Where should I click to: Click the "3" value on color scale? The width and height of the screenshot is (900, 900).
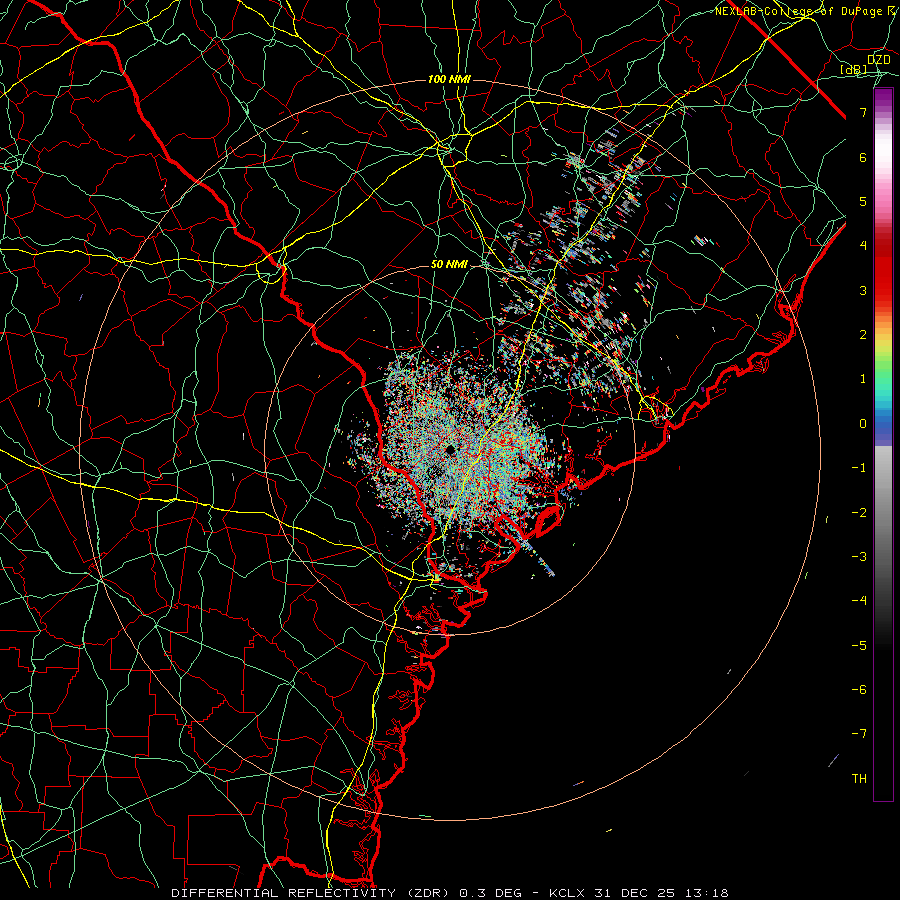[863, 290]
